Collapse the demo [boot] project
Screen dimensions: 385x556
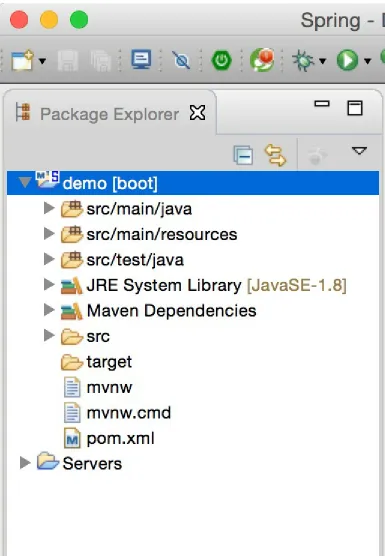click(25, 182)
